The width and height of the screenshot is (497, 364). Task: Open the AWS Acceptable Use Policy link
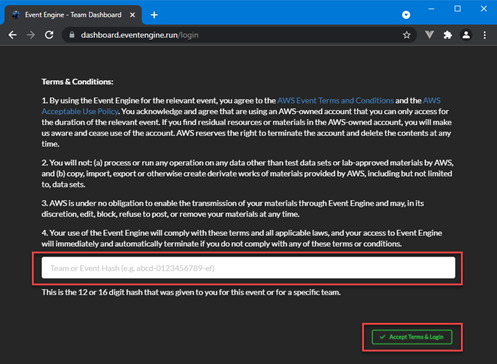(x=241, y=106)
